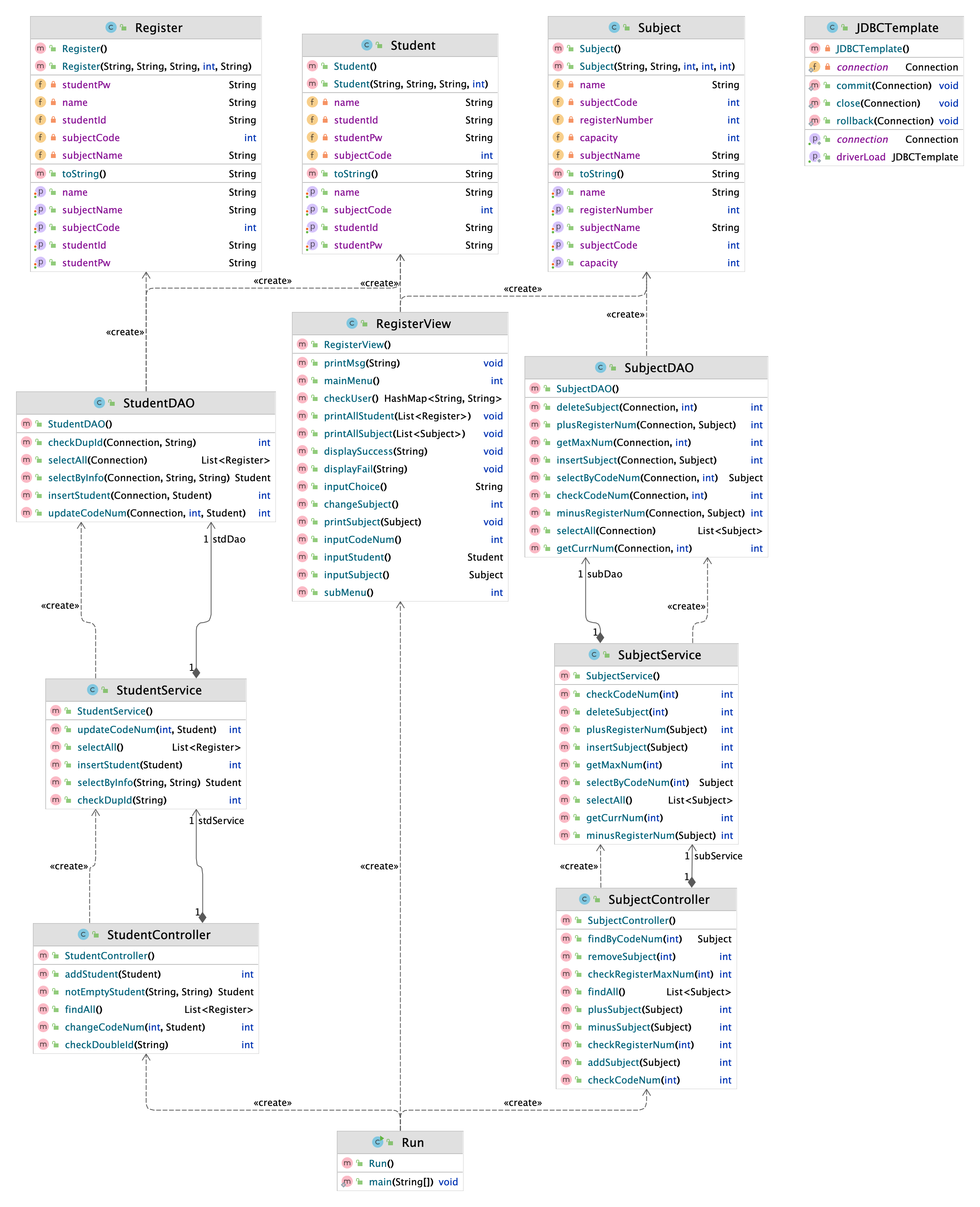980x1207 pixels.
Task: Select getMaxNum(Connection, int) in SubjectDAO
Action: [x=646, y=442]
